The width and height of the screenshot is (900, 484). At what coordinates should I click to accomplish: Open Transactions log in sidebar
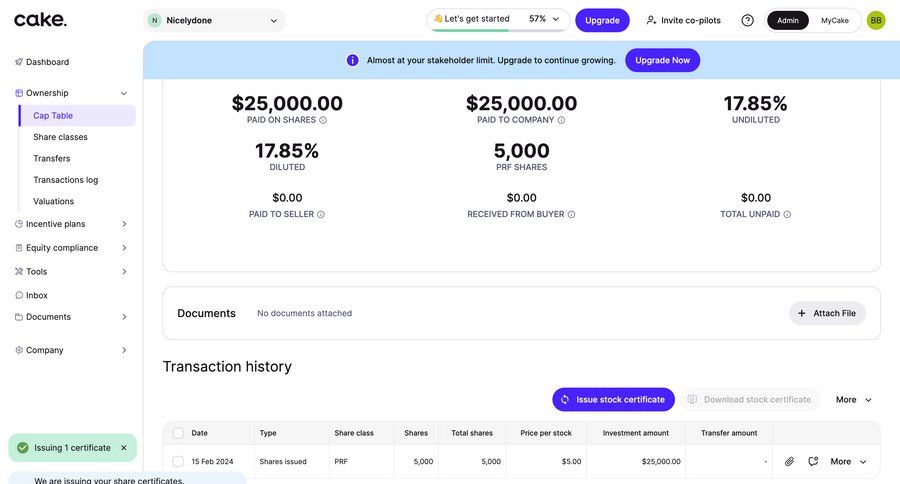pyautogui.click(x=65, y=180)
